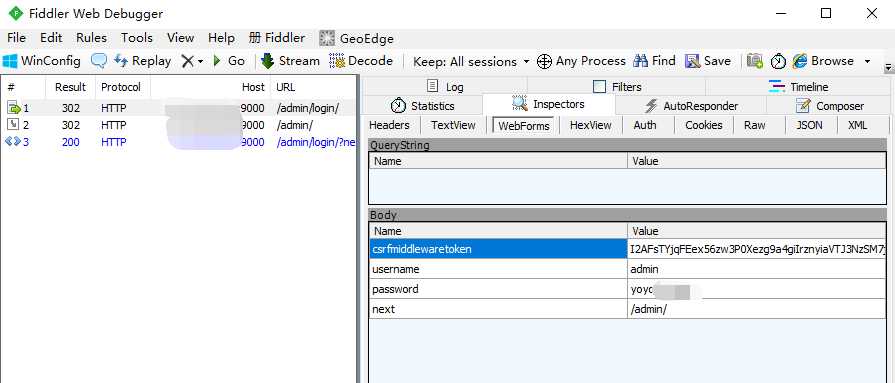
Task: Select the XML inspector tab
Action: tap(857, 125)
